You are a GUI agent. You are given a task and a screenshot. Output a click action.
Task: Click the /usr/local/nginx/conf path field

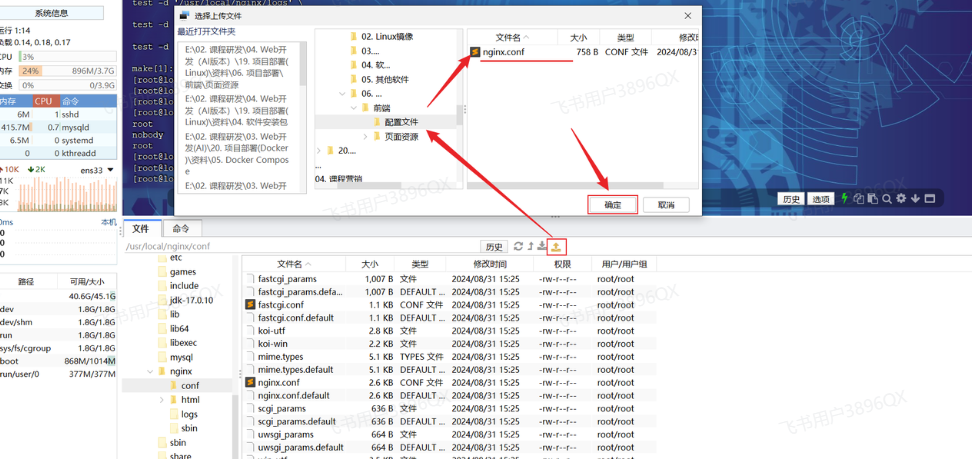pyautogui.click(x=301, y=246)
